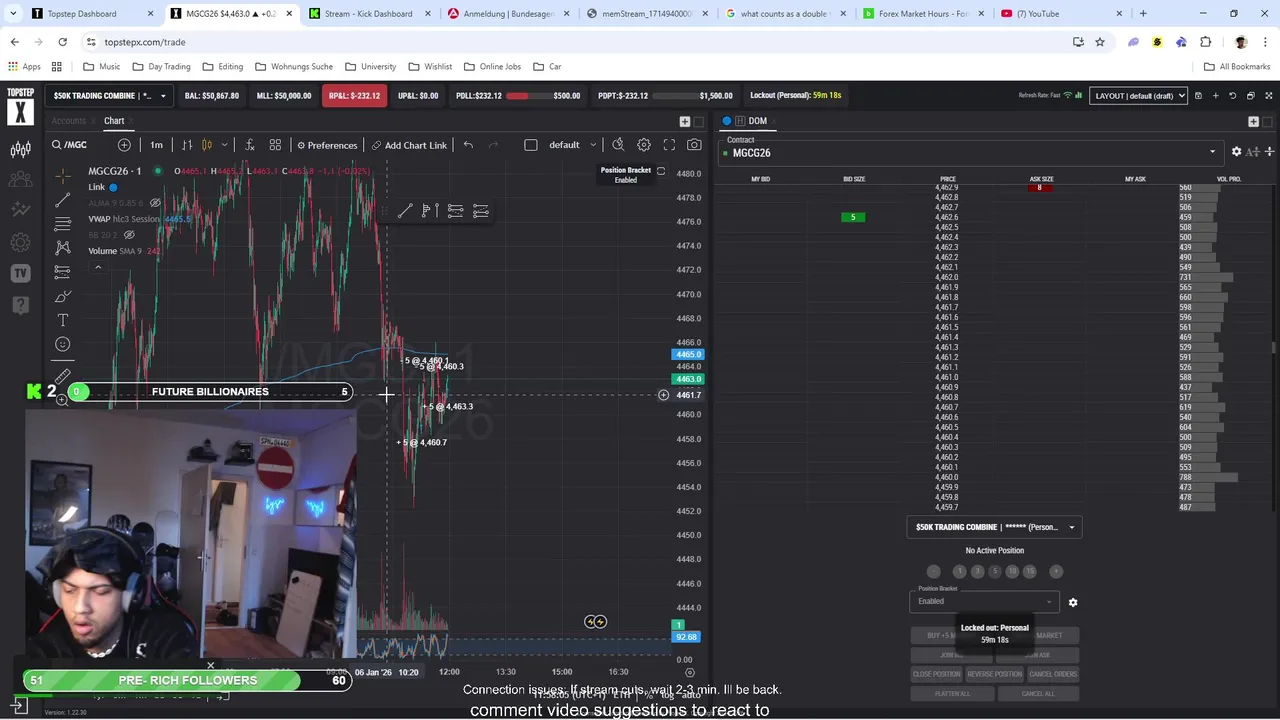Open the fx Indicators menu
The width and height of the screenshot is (1280, 720).
pyautogui.click(x=249, y=145)
